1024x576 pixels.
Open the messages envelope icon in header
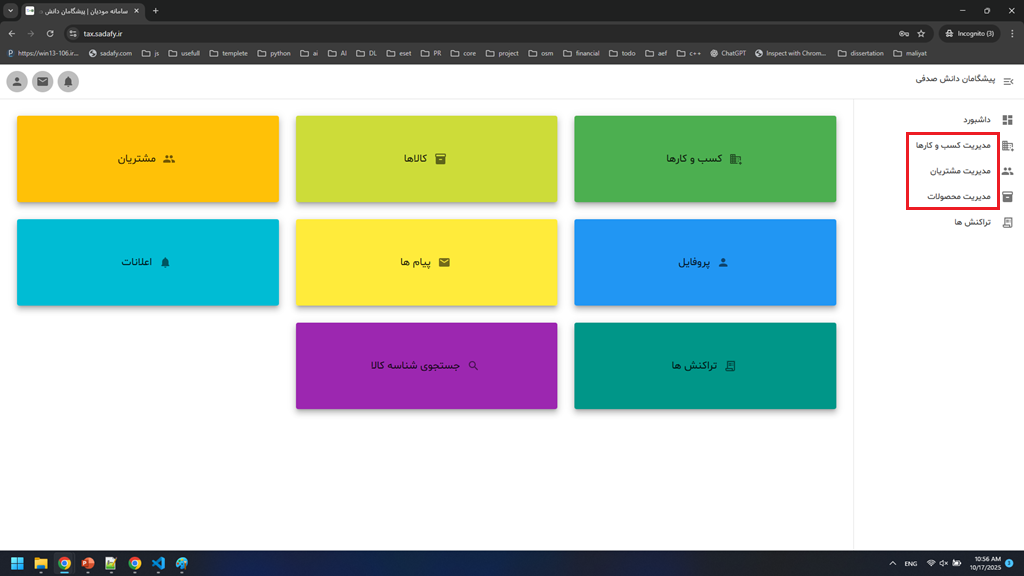42,82
